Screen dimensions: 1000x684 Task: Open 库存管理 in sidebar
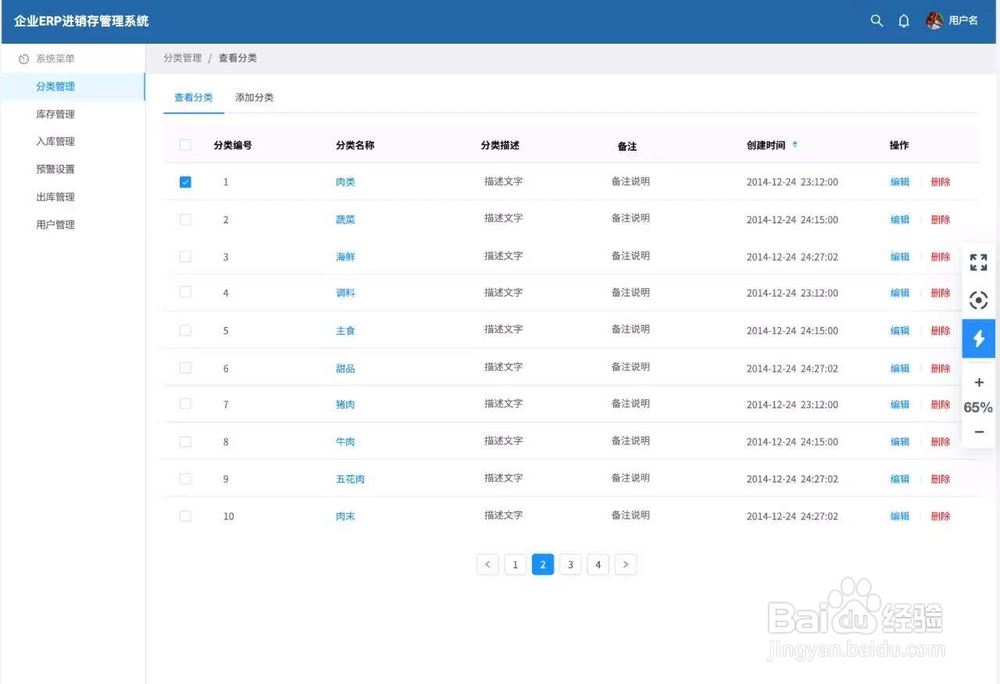[55, 114]
